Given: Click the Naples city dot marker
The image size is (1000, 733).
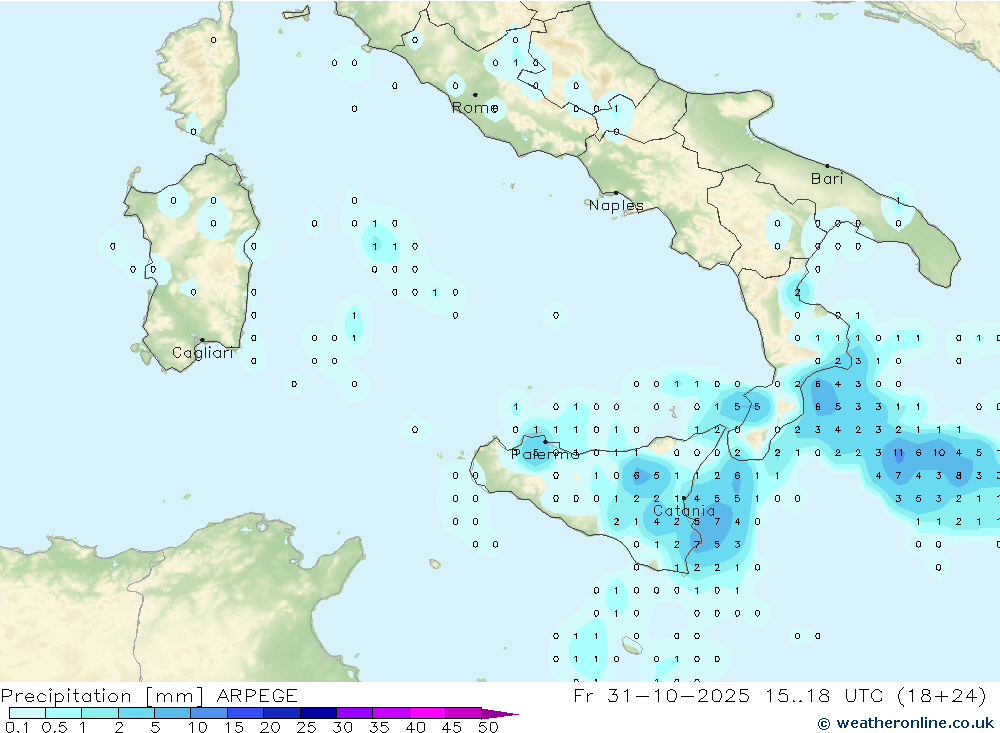Looking at the screenshot, I should coord(616,193).
